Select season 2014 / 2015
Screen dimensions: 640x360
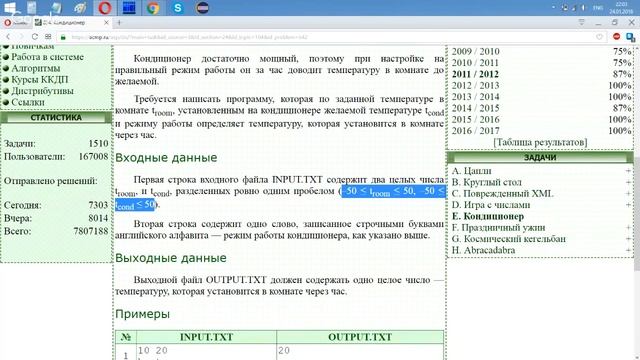tap(476, 108)
